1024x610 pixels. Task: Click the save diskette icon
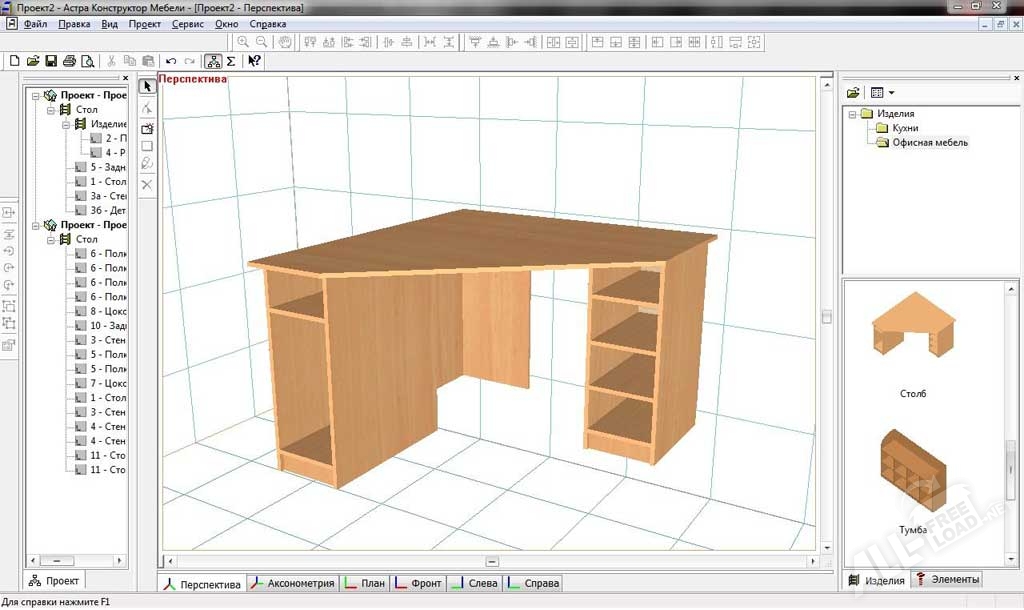coord(52,61)
